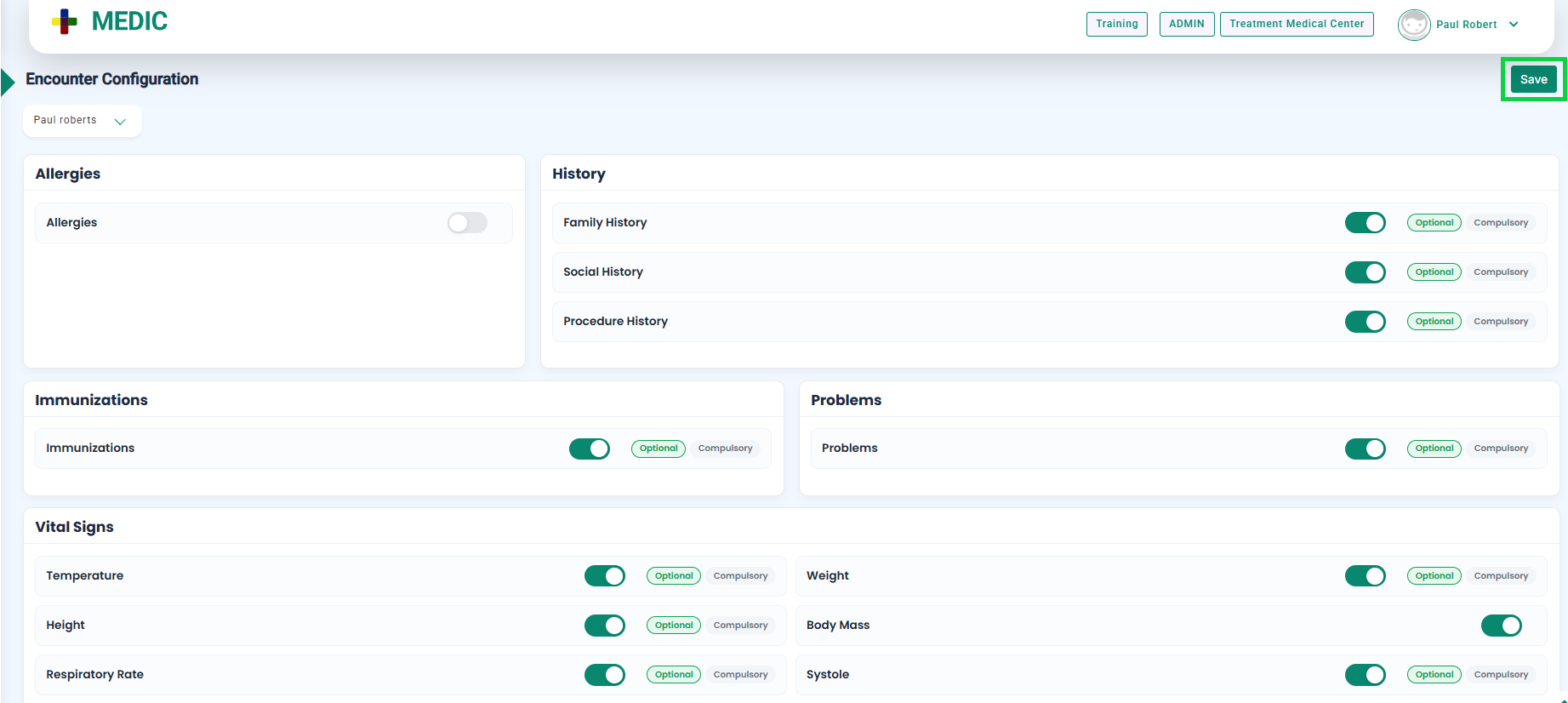Open the Training tab in header

(1116, 24)
